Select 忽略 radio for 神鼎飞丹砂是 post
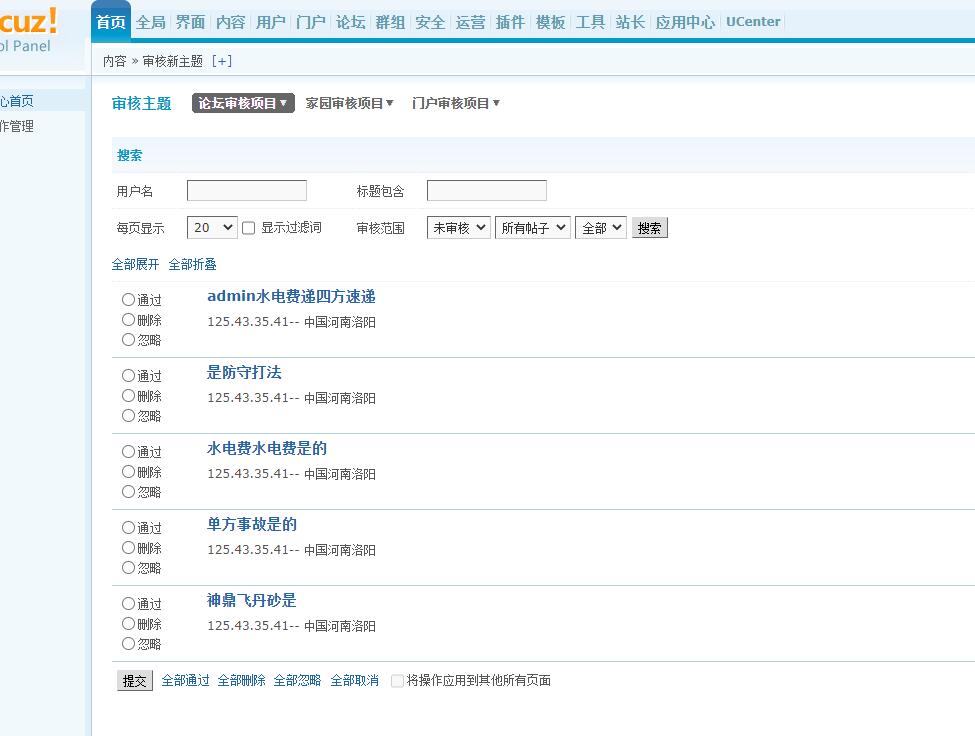This screenshot has height=736, width=975. (x=128, y=643)
